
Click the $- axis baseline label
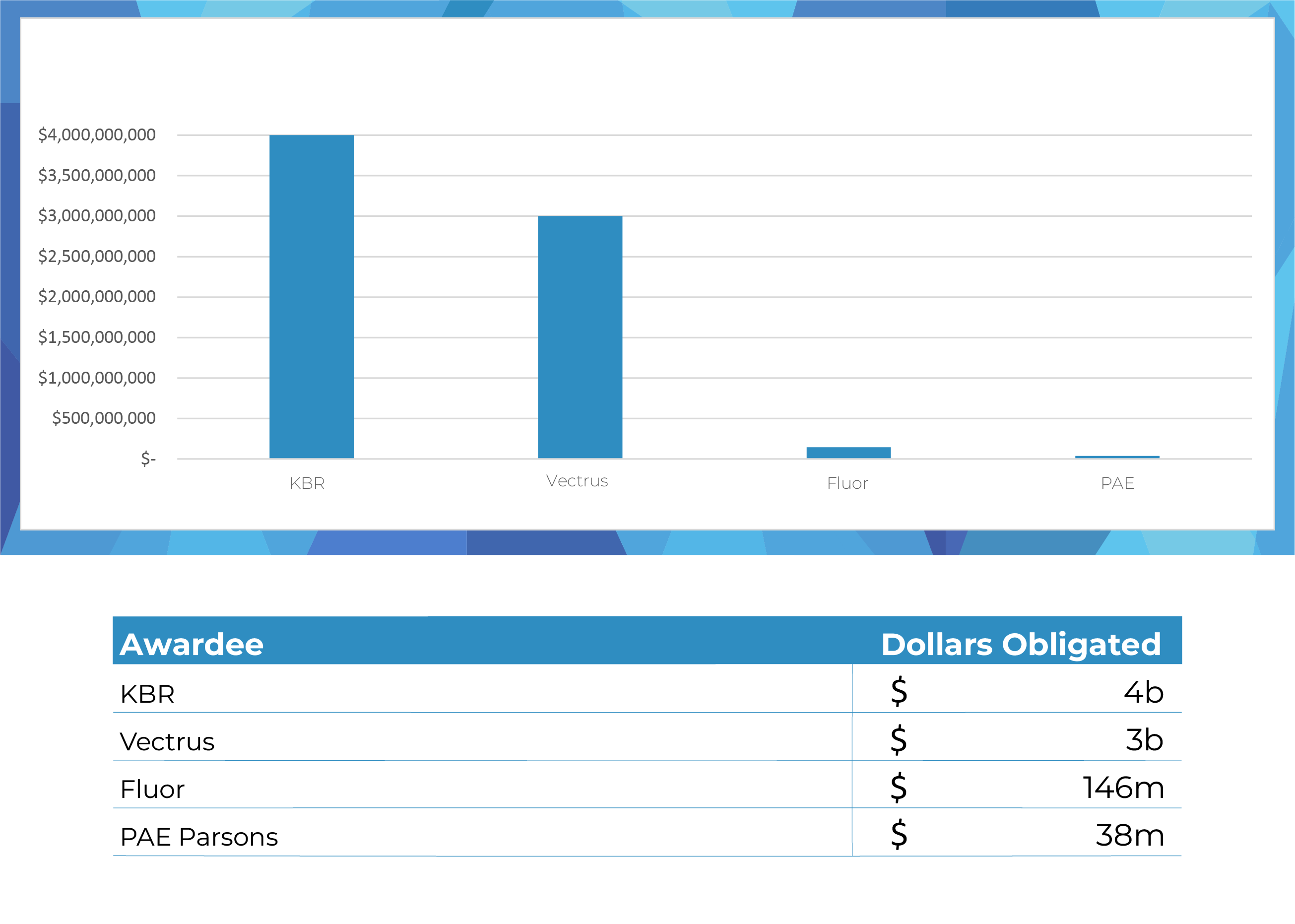point(148,458)
